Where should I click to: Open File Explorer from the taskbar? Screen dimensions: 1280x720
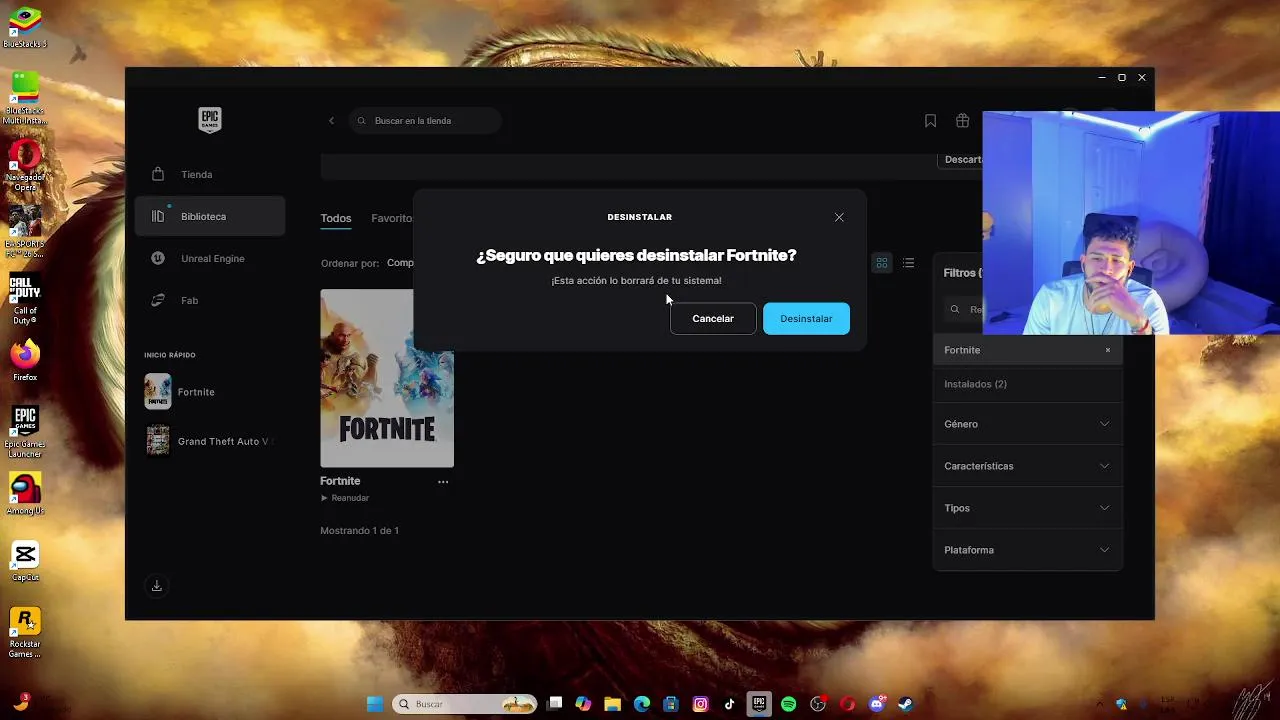tap(613, 704)
